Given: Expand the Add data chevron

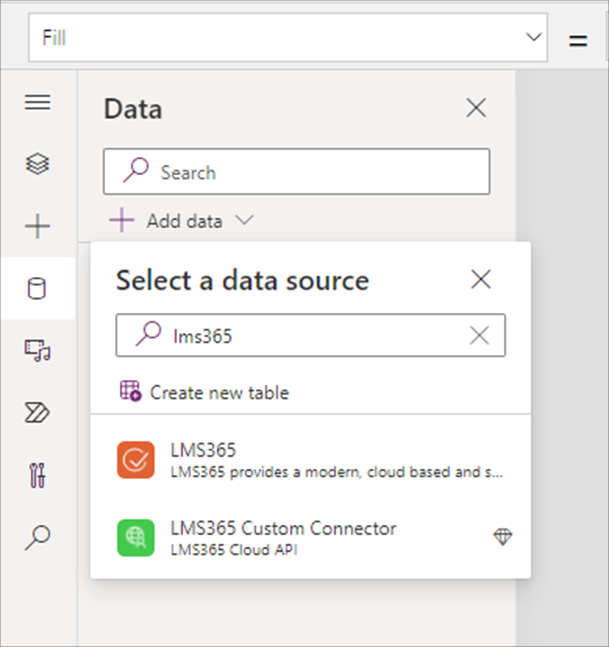Looking at the screenshot, I should [x=245, y=221].
